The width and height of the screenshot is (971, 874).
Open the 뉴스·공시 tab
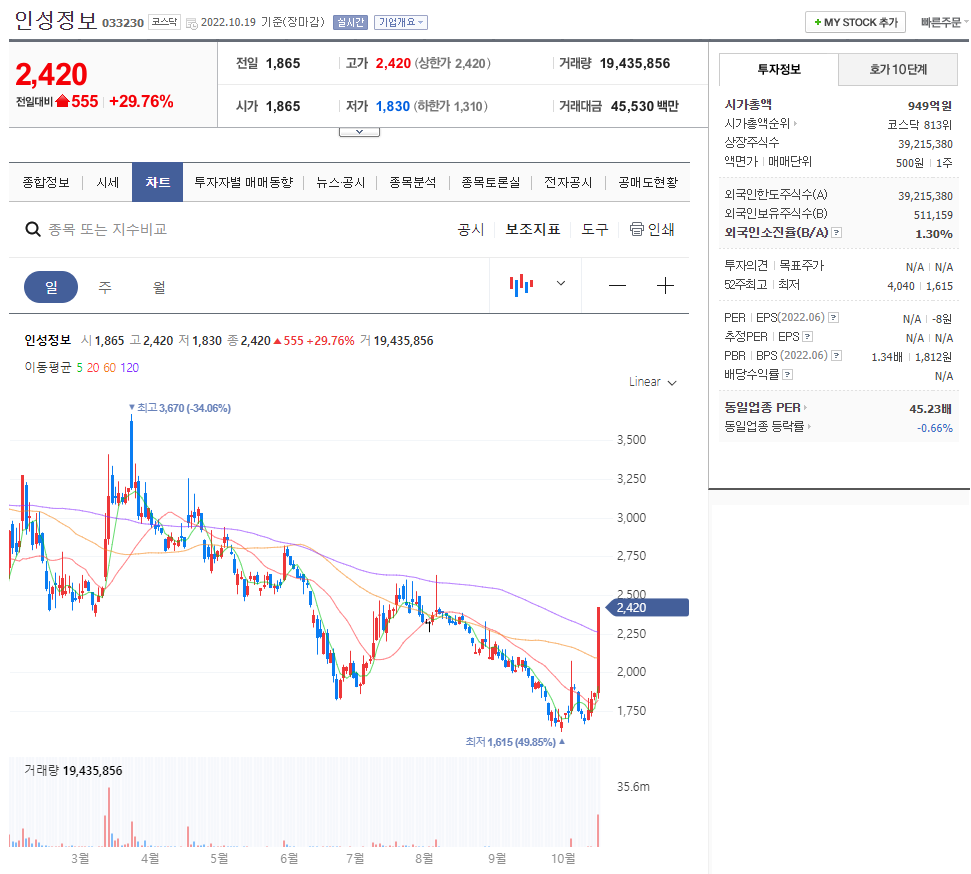pos(341,183)
